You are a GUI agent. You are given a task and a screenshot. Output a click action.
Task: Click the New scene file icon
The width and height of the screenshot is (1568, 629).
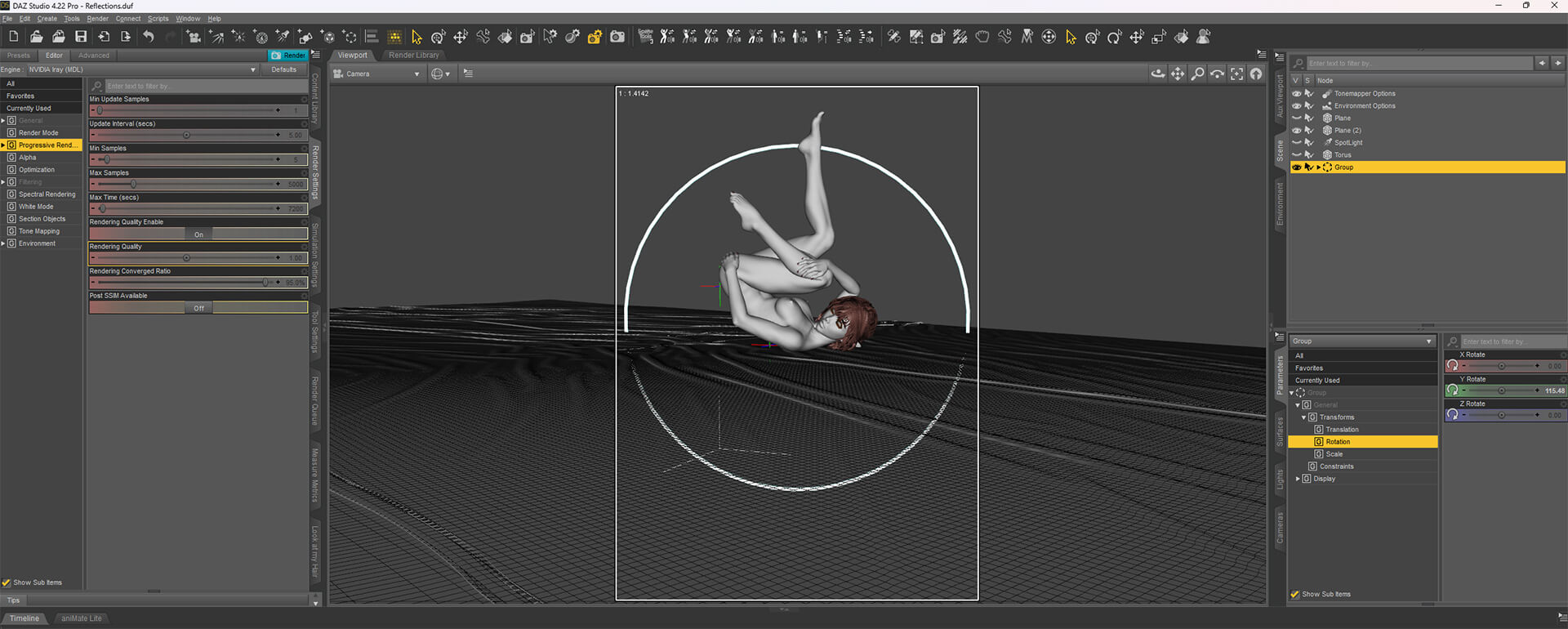tap(14, 37)
